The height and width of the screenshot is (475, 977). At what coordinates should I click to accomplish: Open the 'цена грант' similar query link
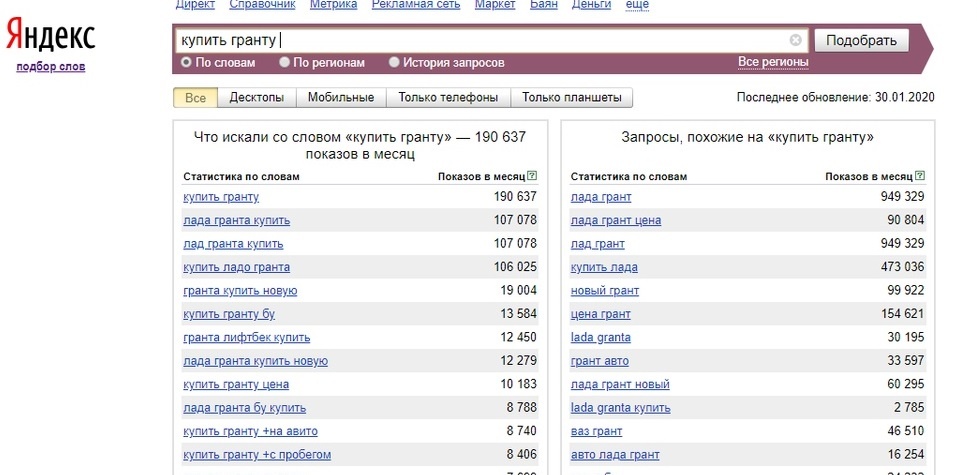point(601,314)
